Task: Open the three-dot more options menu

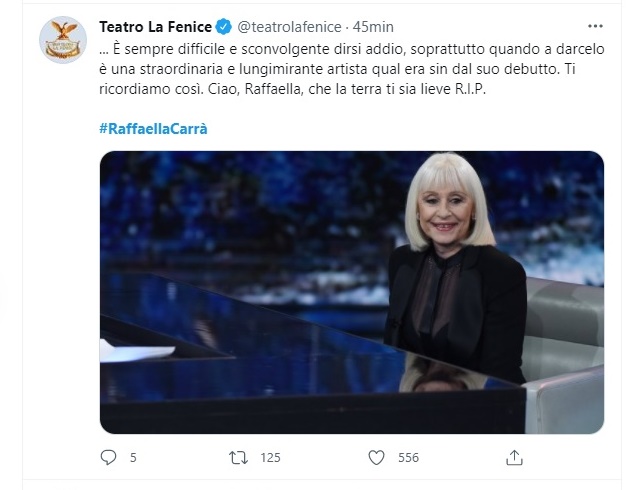Action: tap(595, 26)
